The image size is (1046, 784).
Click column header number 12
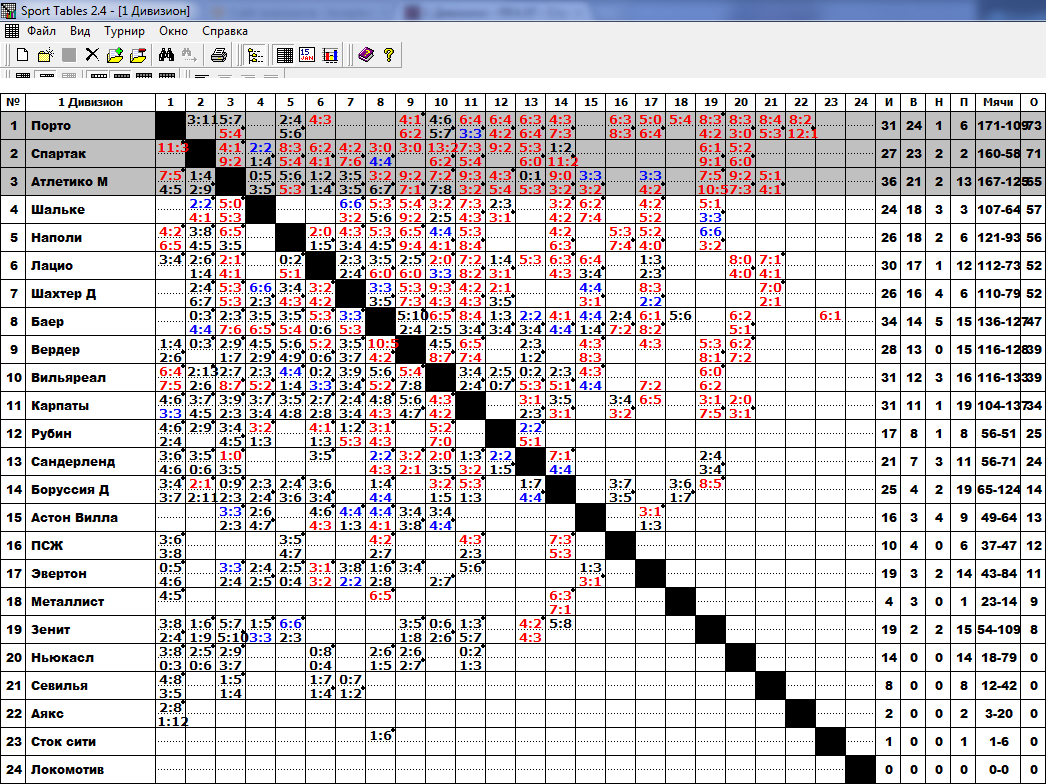tap(500, 102)
